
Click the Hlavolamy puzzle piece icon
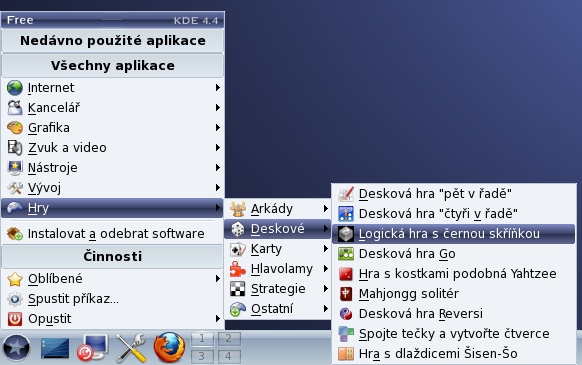[238, 269]
